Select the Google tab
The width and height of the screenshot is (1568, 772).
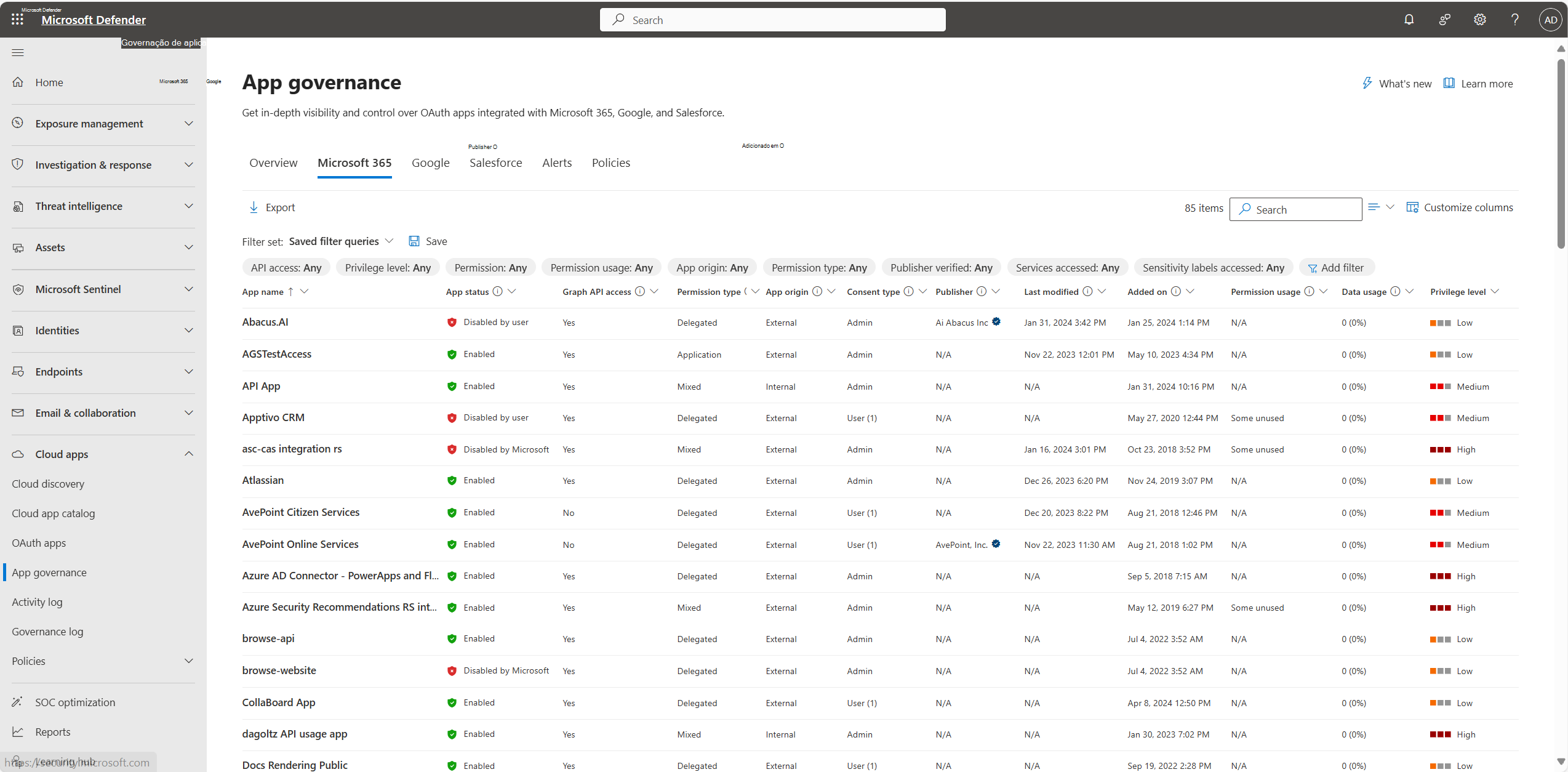click(431, 162)
